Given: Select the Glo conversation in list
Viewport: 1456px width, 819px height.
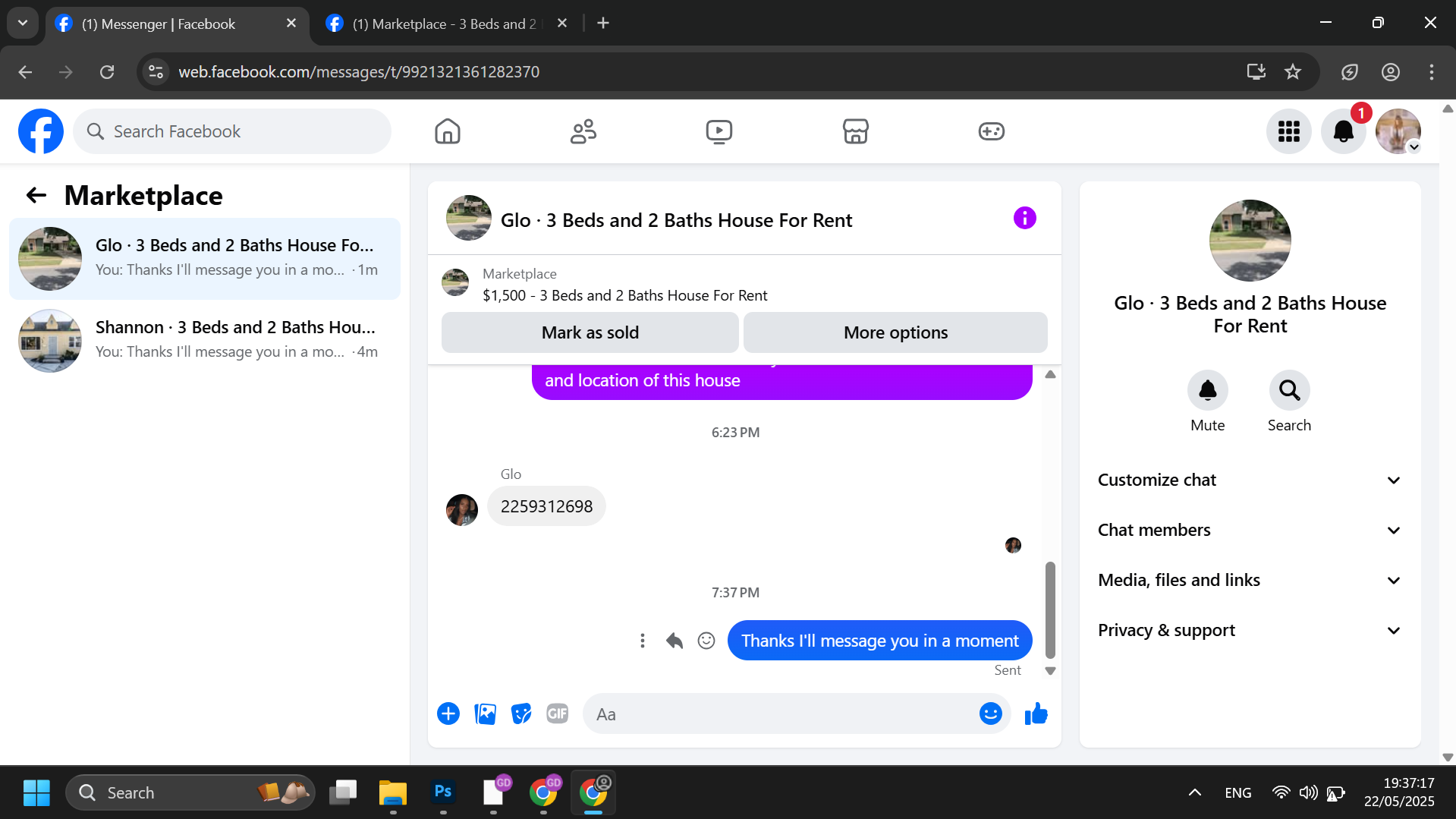Looking at the screenshot, I should [205, 259].
